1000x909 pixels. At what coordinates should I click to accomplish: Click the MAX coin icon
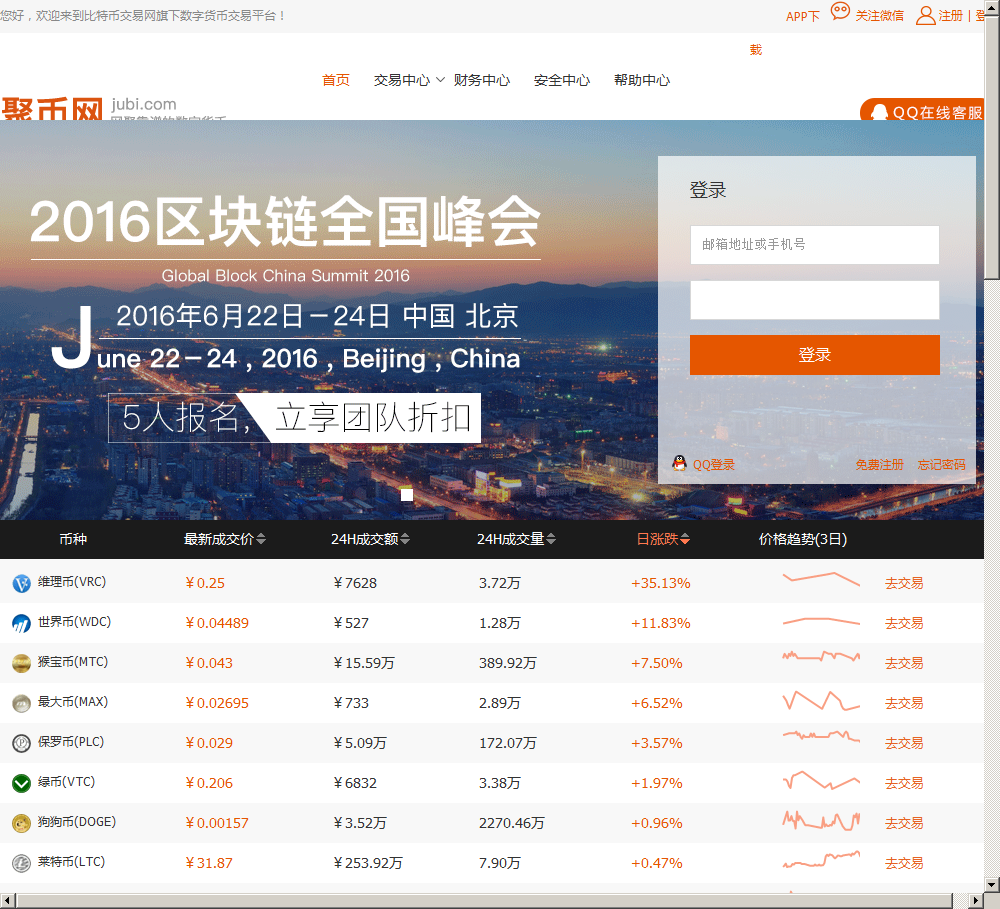click(x=22, y=704)
